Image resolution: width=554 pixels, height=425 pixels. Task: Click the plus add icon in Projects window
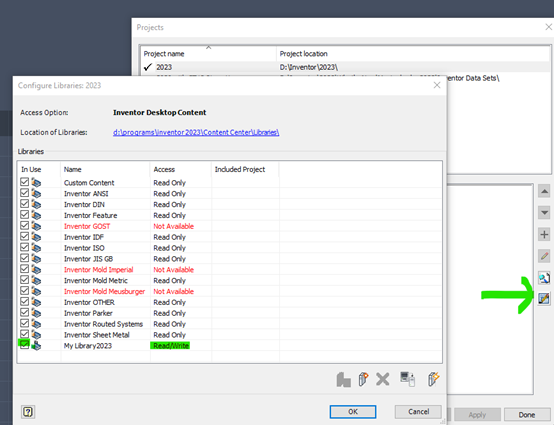click(544, 234)
